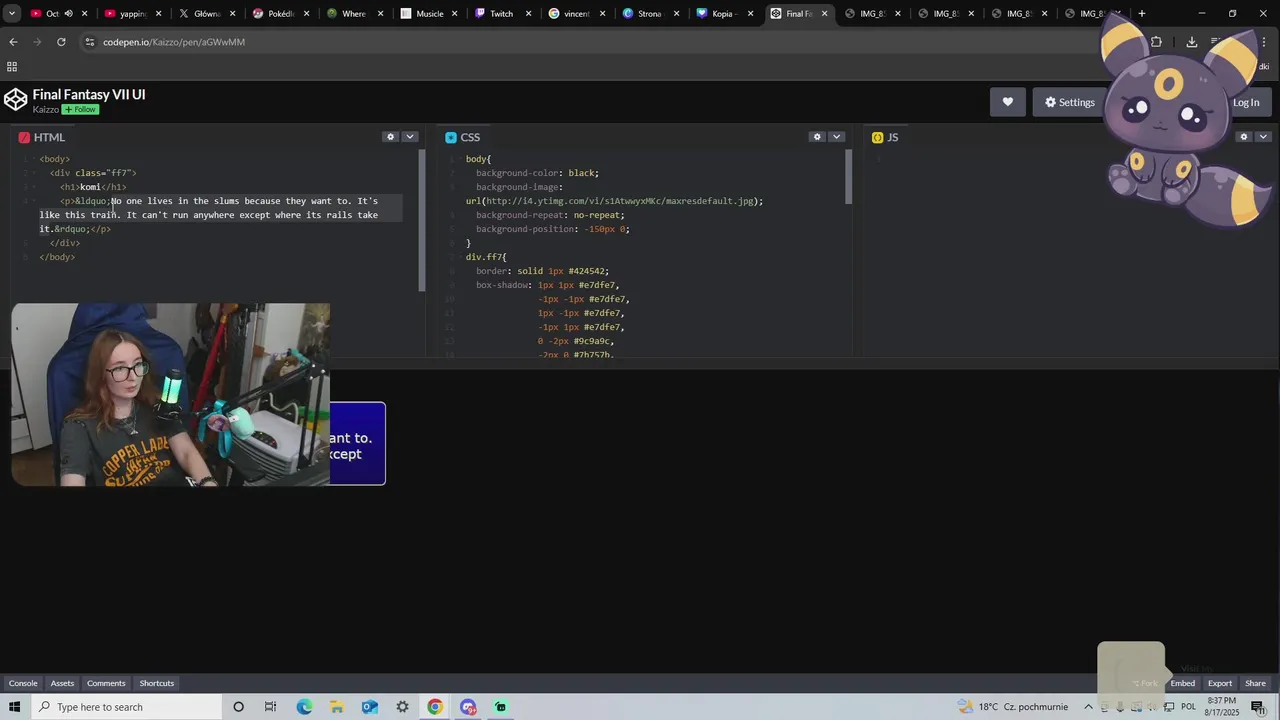Show hidden system tray icons
The width and height of the screenshot is (1280, 720).
coord(1089,707)
